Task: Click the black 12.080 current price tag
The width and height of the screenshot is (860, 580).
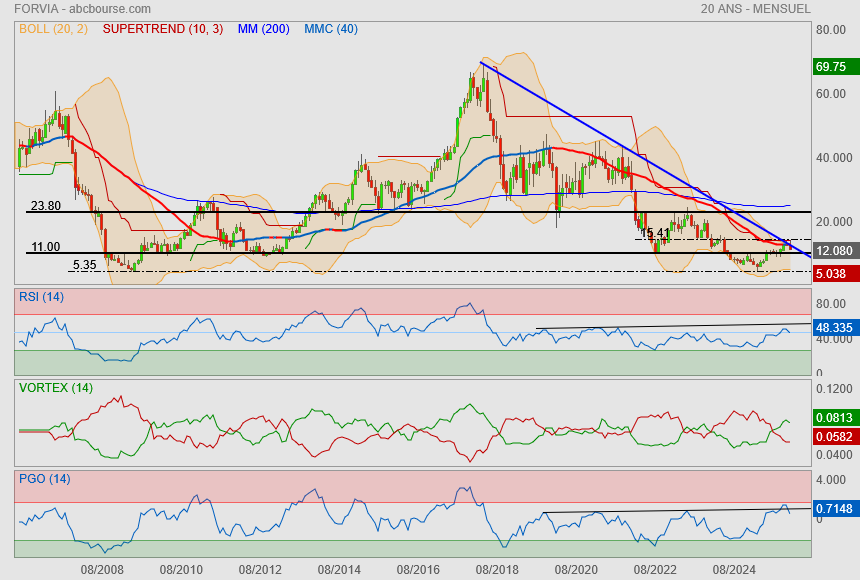Action: click(833, 250)
